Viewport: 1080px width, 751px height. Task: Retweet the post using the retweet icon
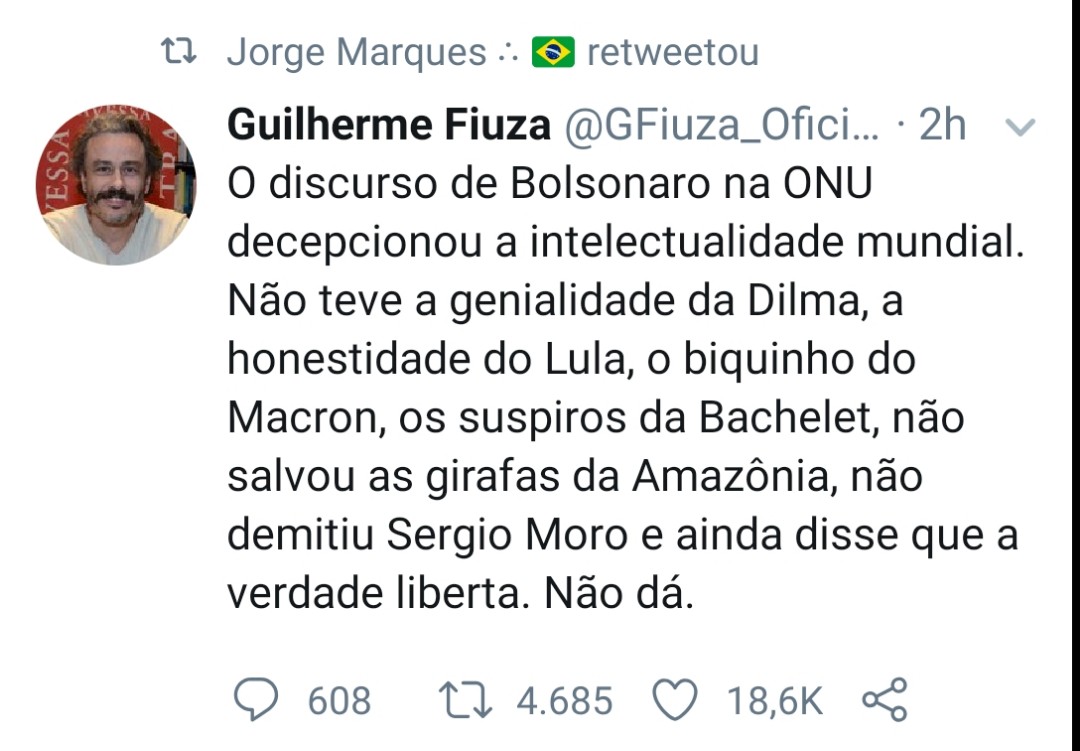tap(466, 699)
